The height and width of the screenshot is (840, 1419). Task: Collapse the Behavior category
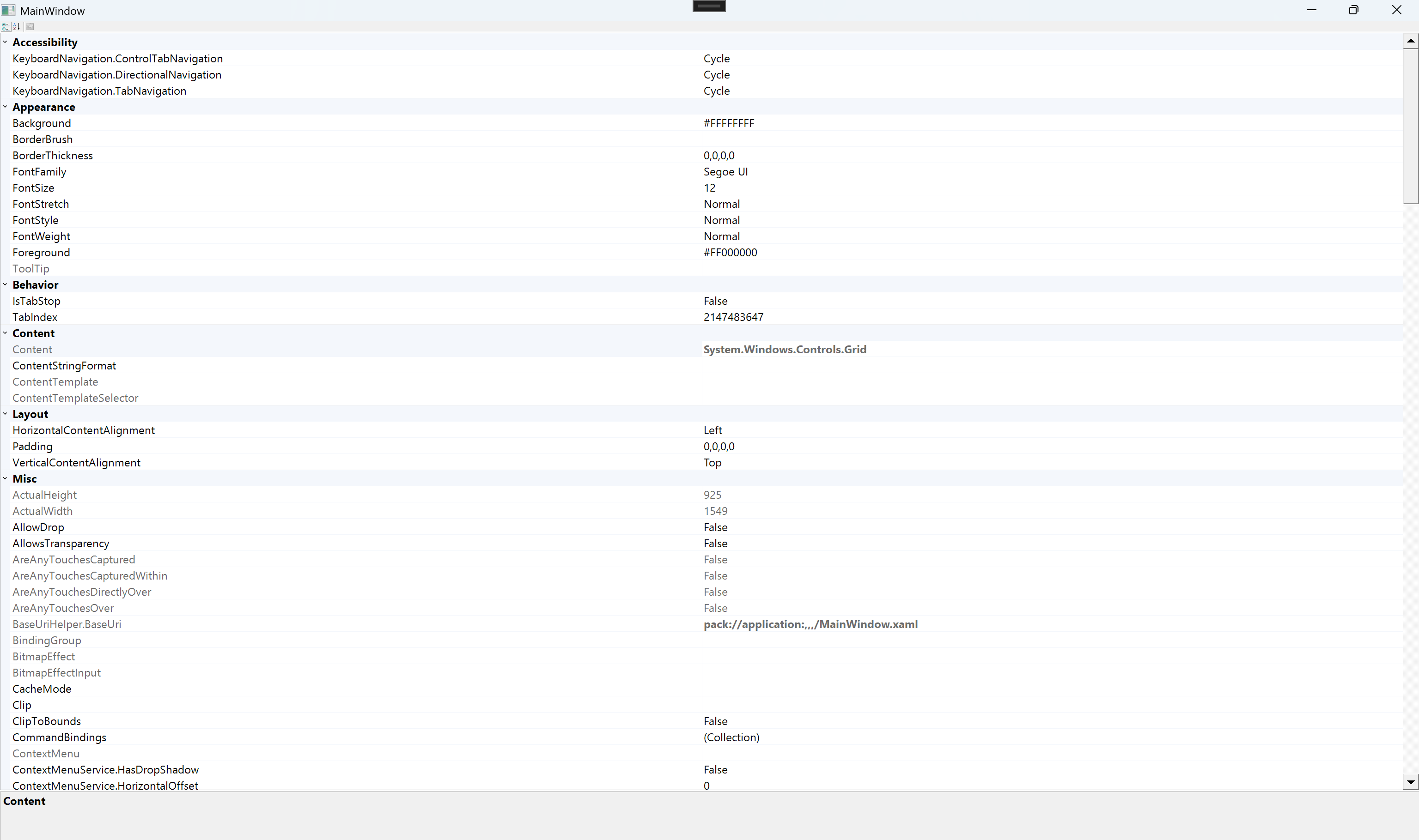tap(5, 285)
